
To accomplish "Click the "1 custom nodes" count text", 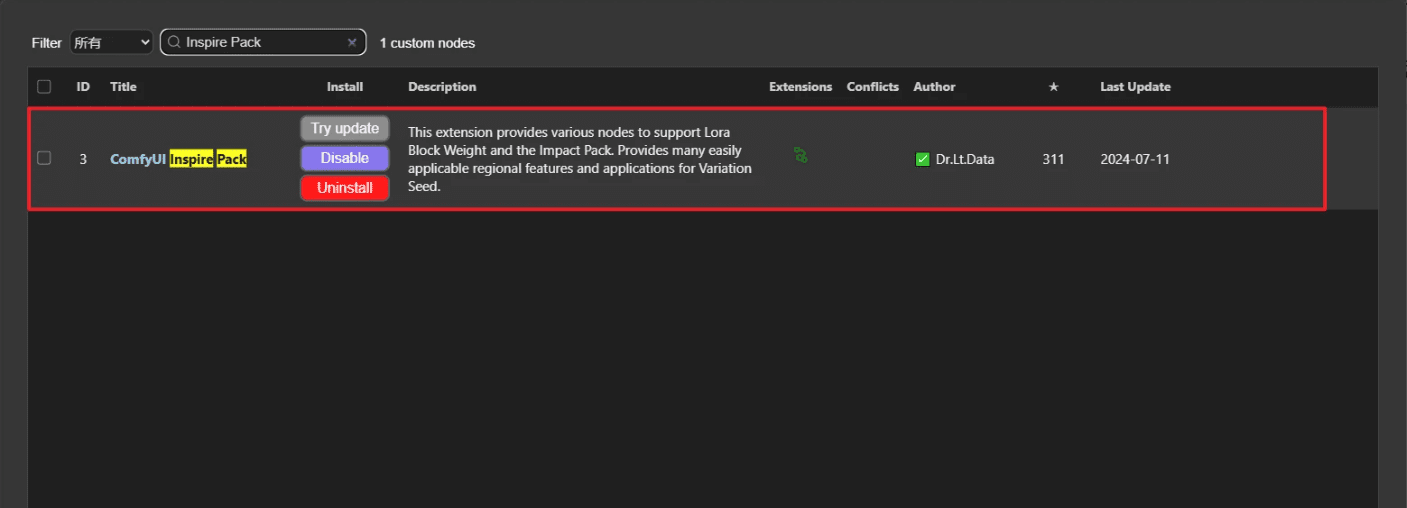I will click(427, 43).
